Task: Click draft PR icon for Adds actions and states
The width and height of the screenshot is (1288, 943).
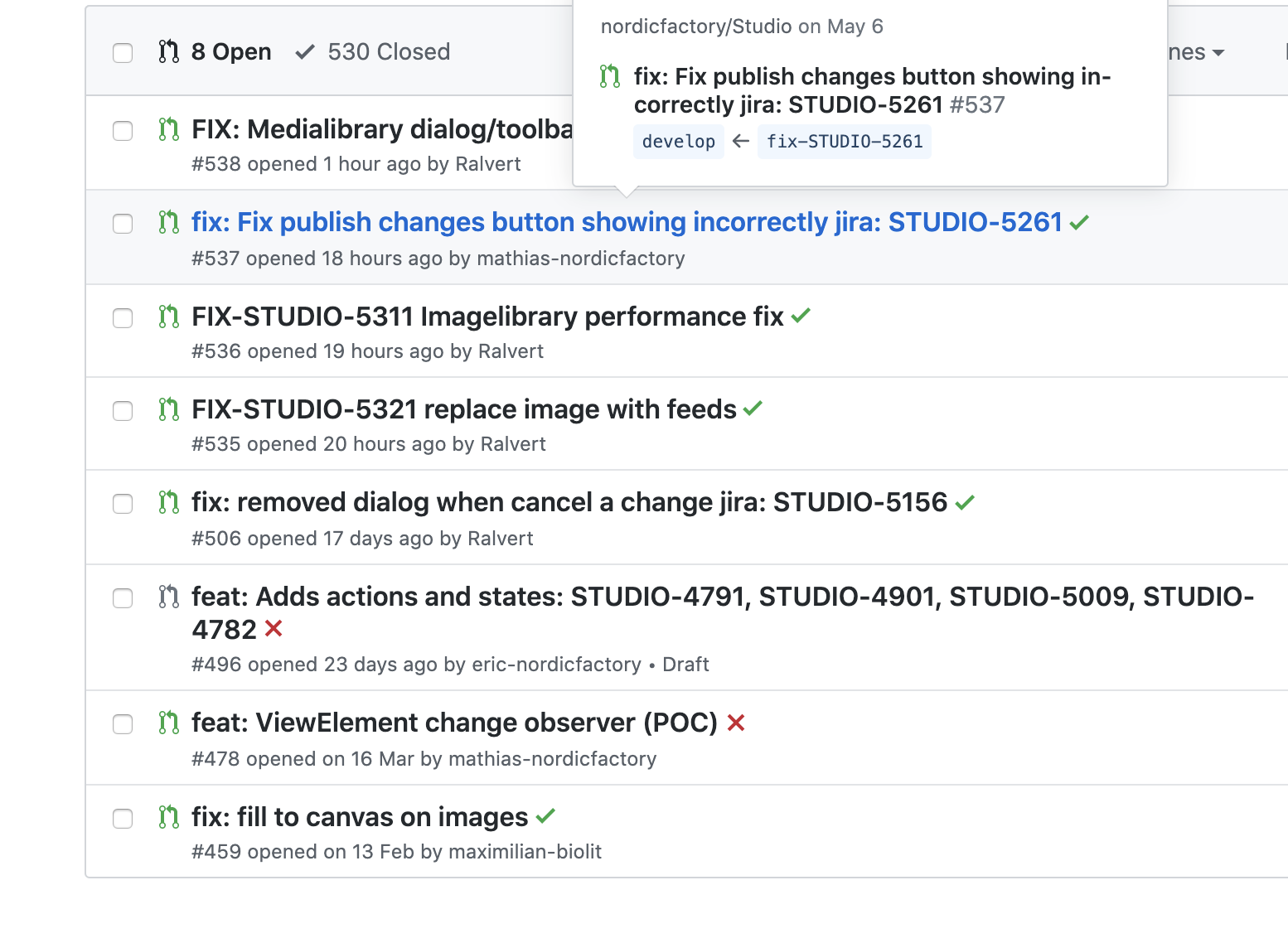Action: coord(169,597)
